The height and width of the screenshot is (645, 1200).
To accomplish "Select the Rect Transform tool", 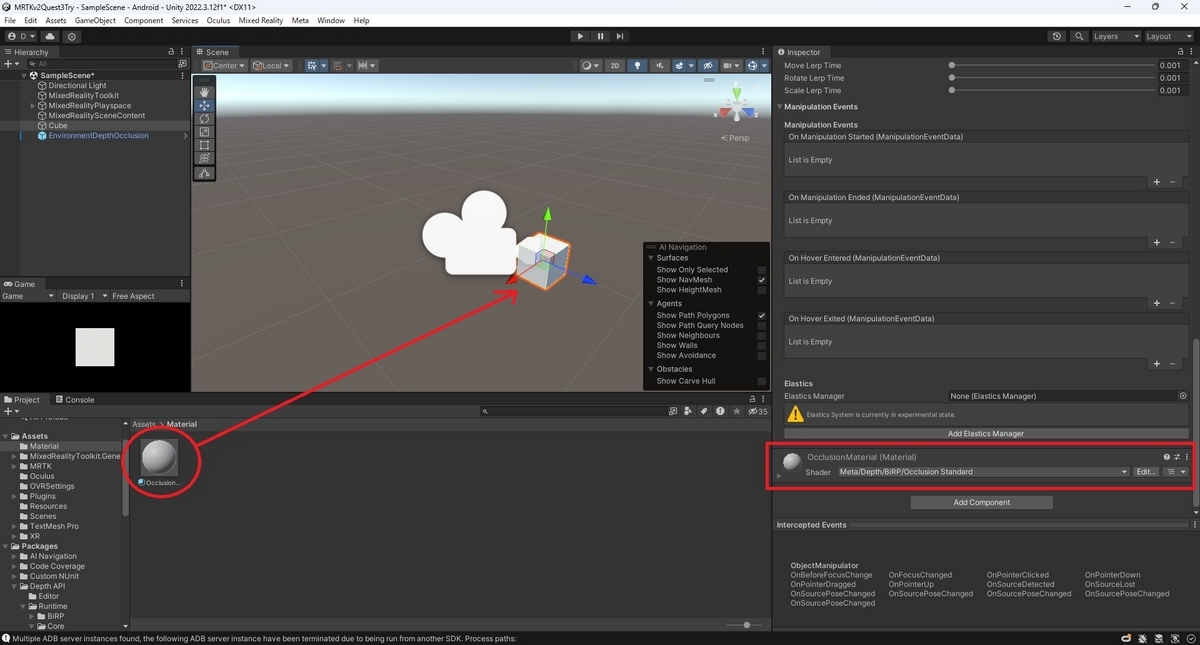I will click(x=204, y=145).
